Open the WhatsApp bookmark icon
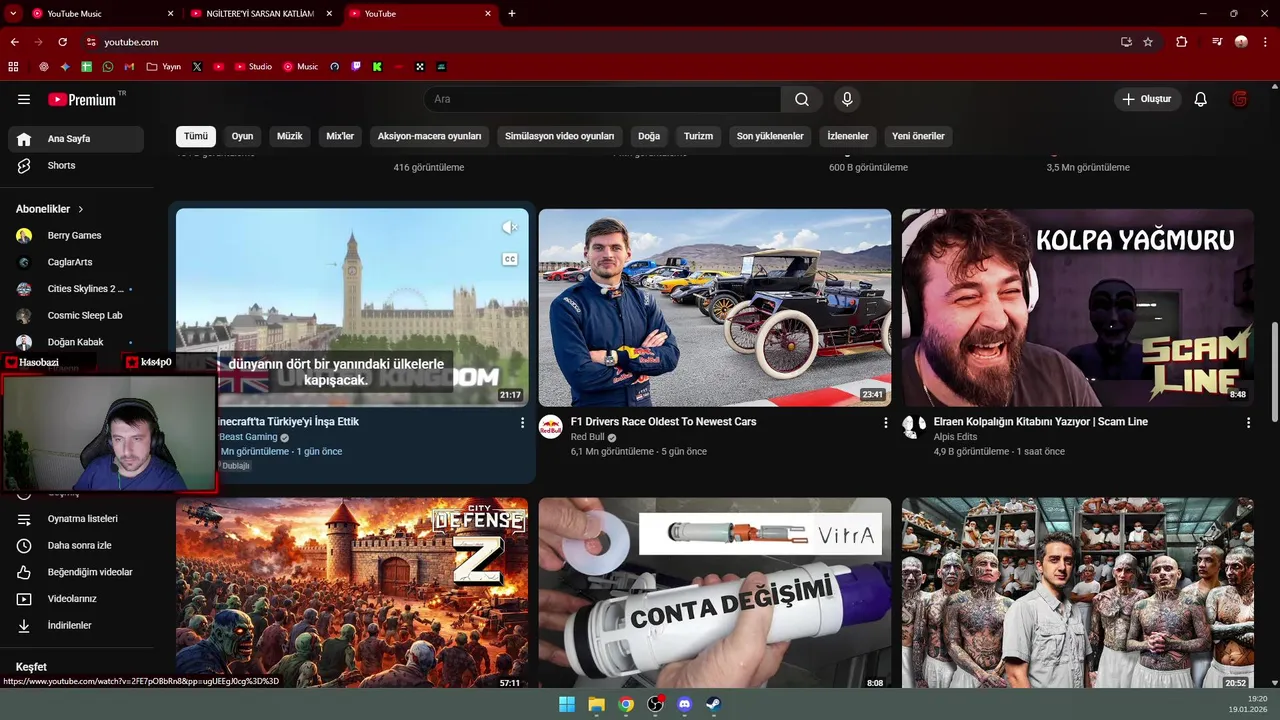 tap(108, 67)
